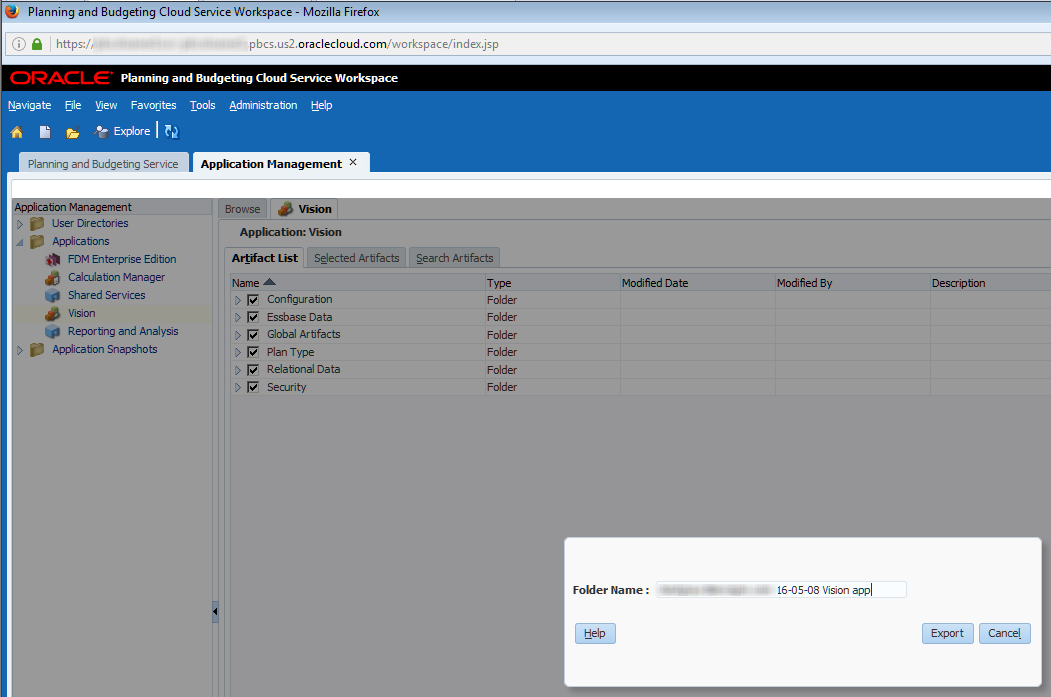Open the View menu
The image size is (1051, 697).
(x=106, y=105)
